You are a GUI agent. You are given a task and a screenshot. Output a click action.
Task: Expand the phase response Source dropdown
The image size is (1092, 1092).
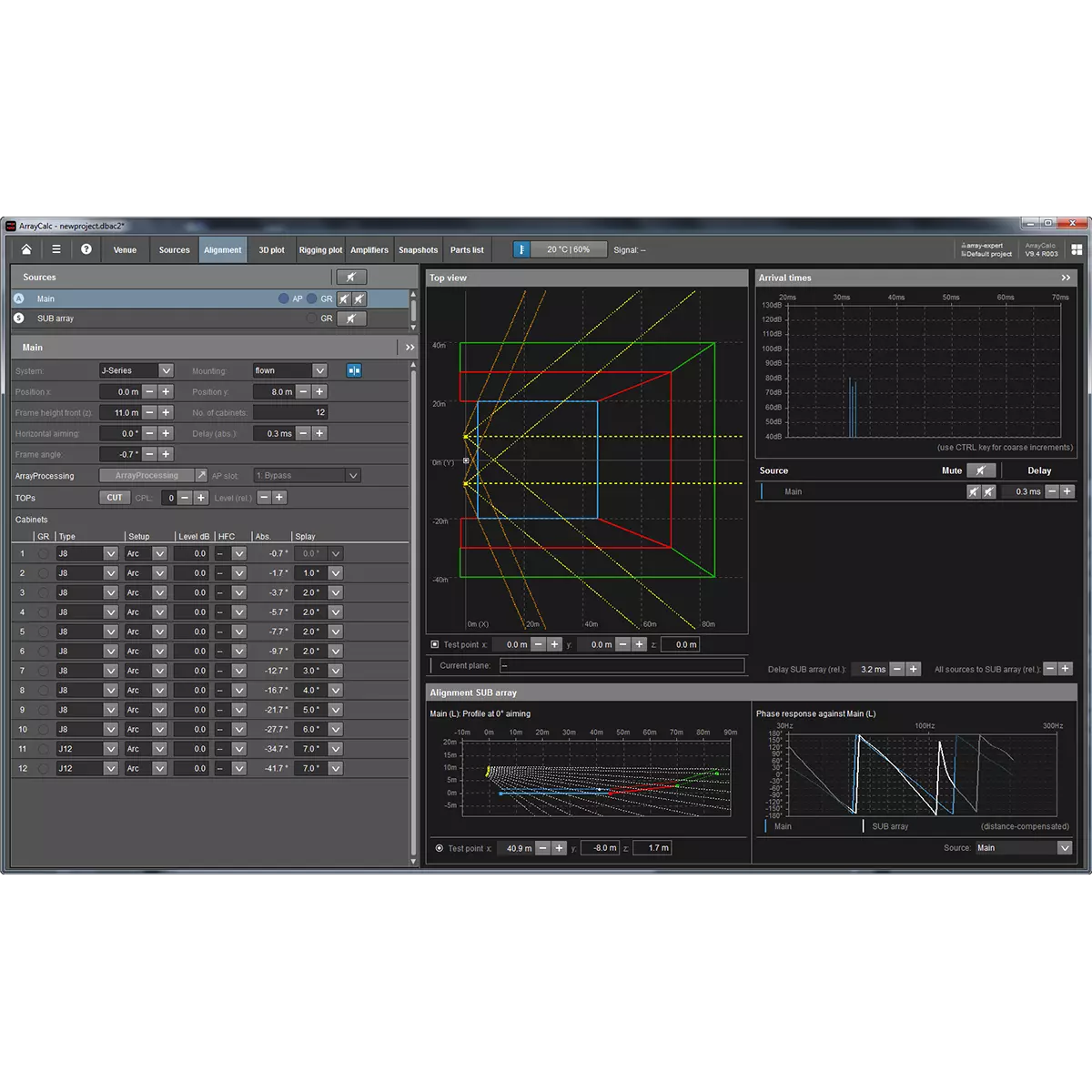pyautogui.click(x=1064, y=848)
